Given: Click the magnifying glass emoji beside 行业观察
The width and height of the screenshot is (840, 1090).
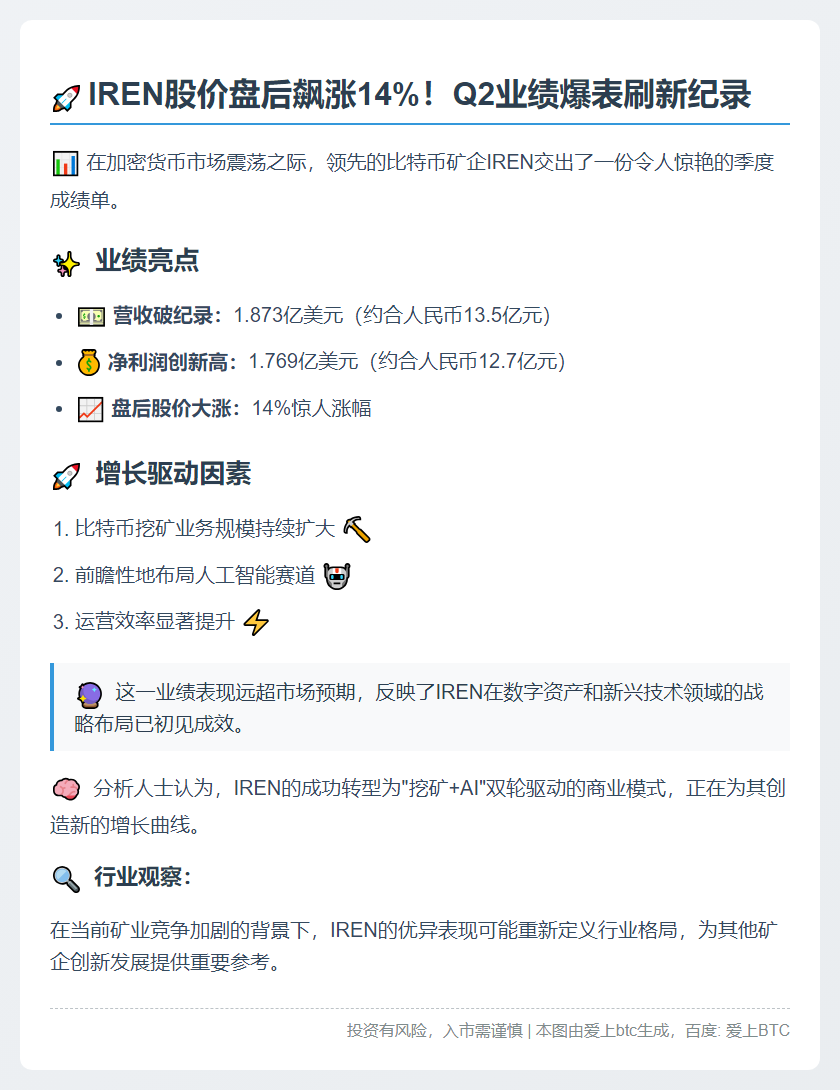Looking at the screenshot, I should (66, 879).
